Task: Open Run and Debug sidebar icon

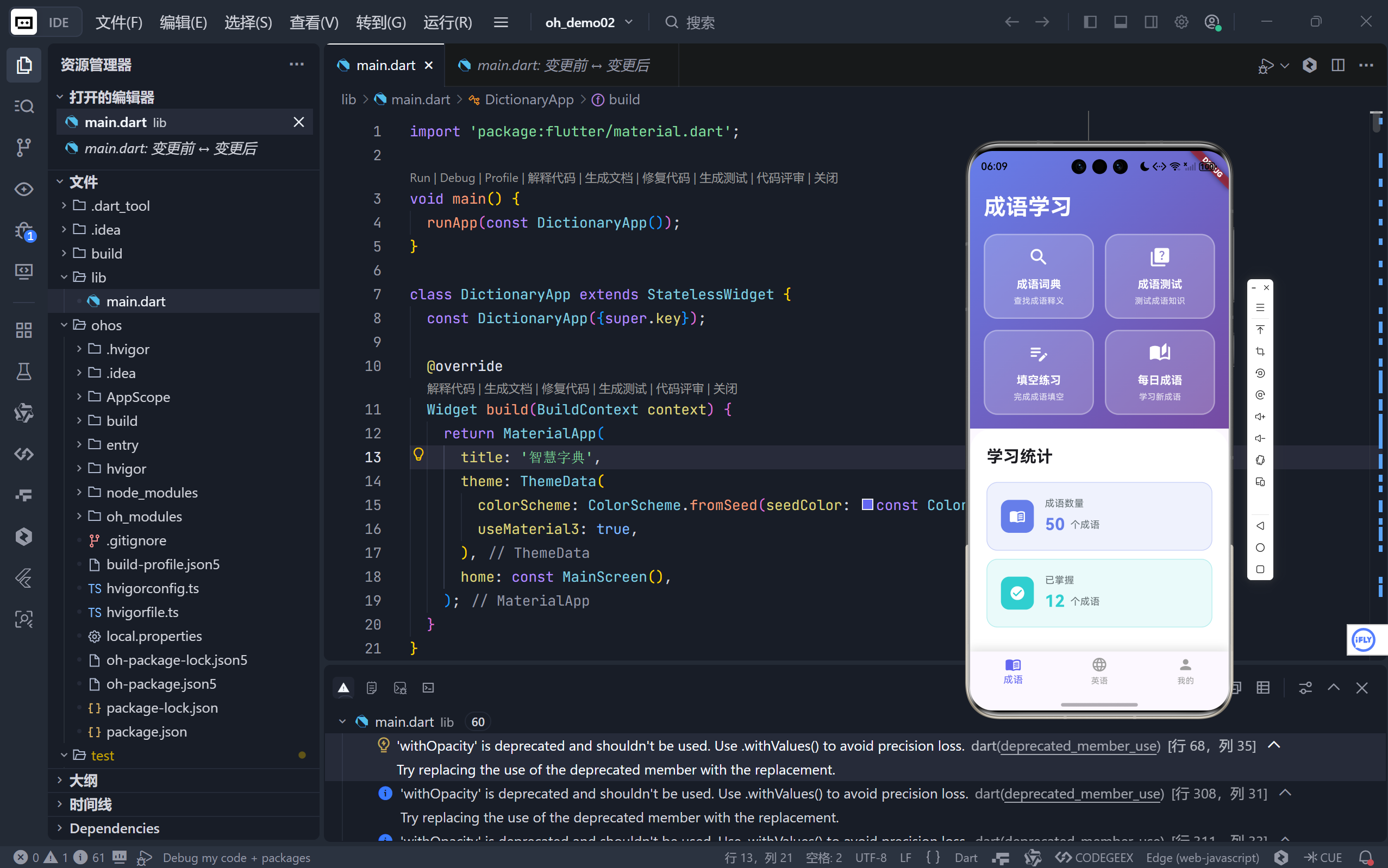Action: point(23,231)
